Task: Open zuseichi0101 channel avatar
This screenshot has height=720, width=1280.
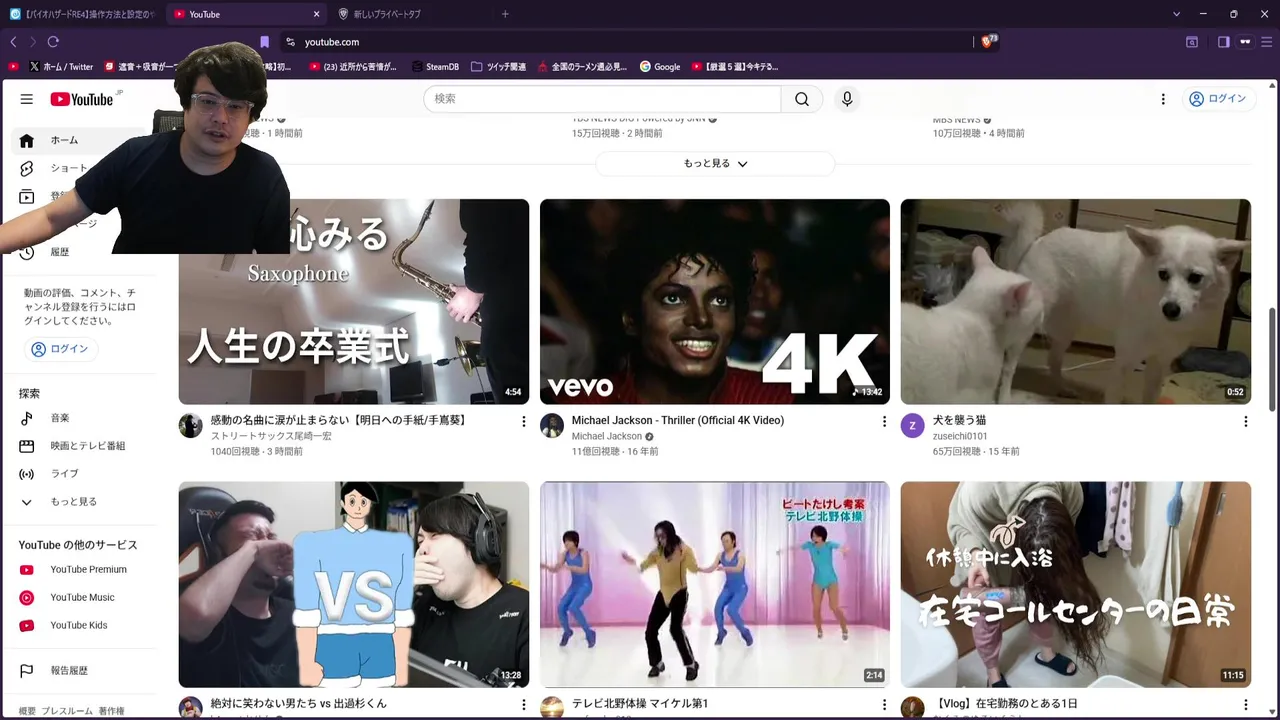Action: point(913,426)
